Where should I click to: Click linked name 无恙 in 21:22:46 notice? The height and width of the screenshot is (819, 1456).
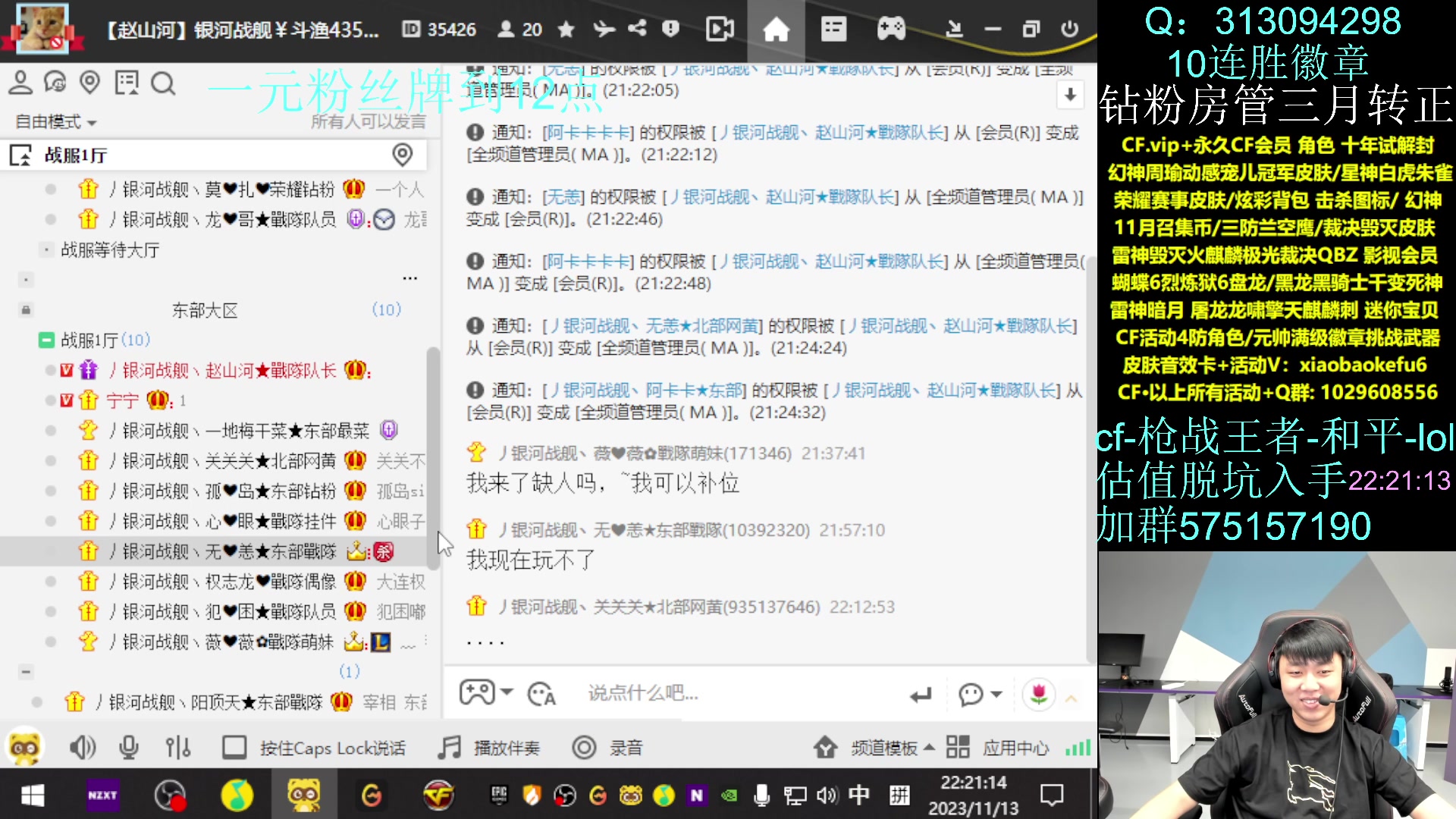[x=563, y=197]
